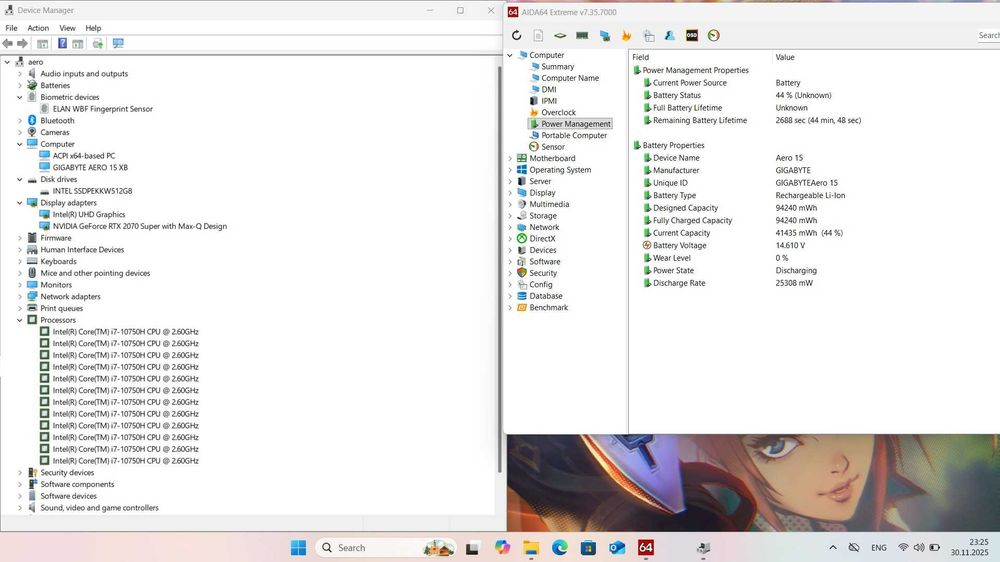Click the AIDA64 user silhouette toolbar icon

670,36
